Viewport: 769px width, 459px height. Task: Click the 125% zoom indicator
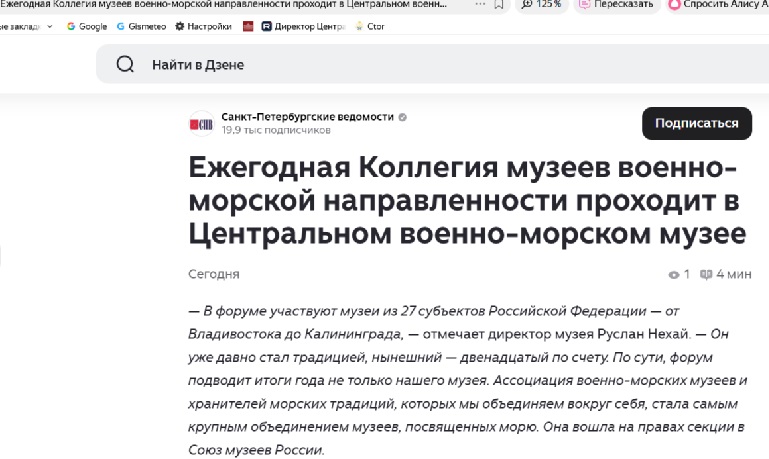click(539, 5)
